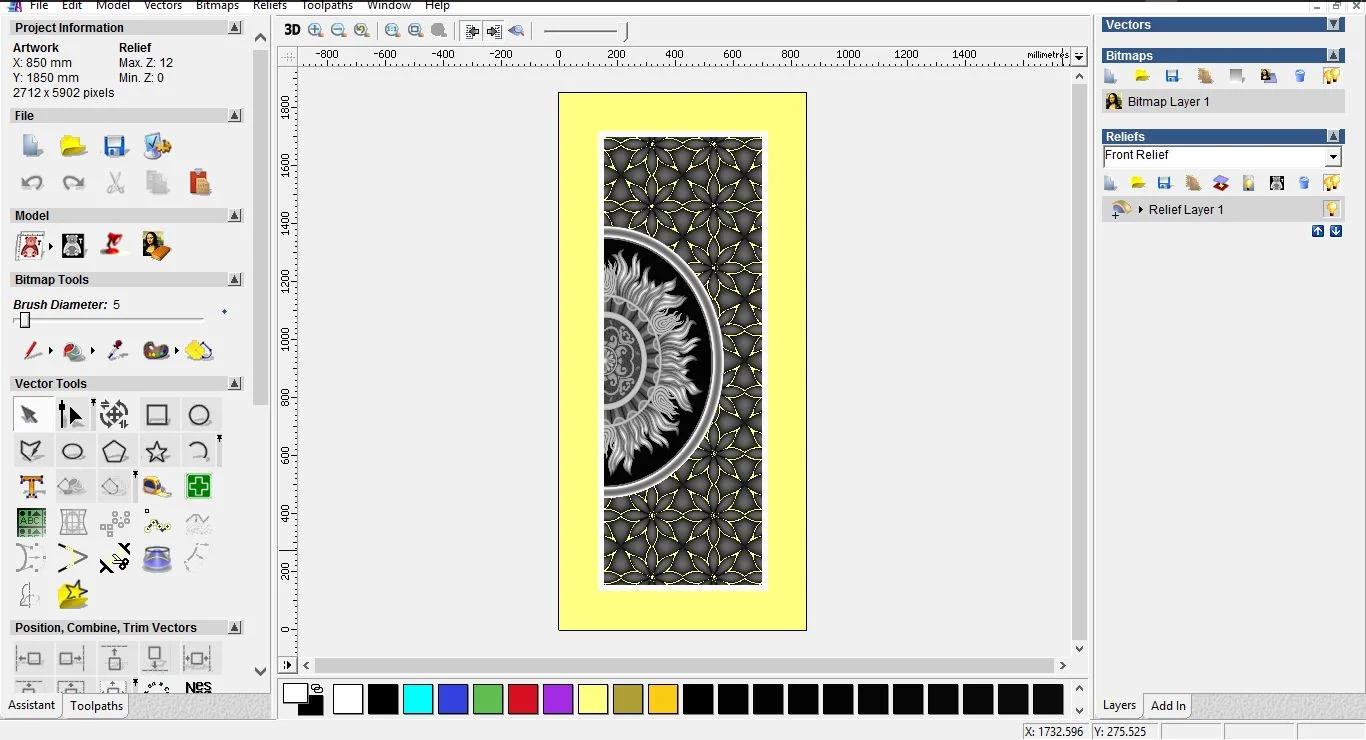Click the Paste clipboard icon
1366x740 pixels.
tap(199, 182)
